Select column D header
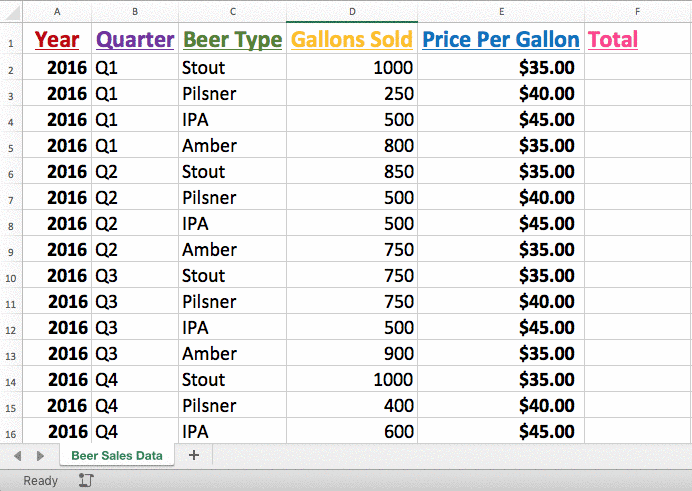The image size is (692, 491). tap(352, 12)
